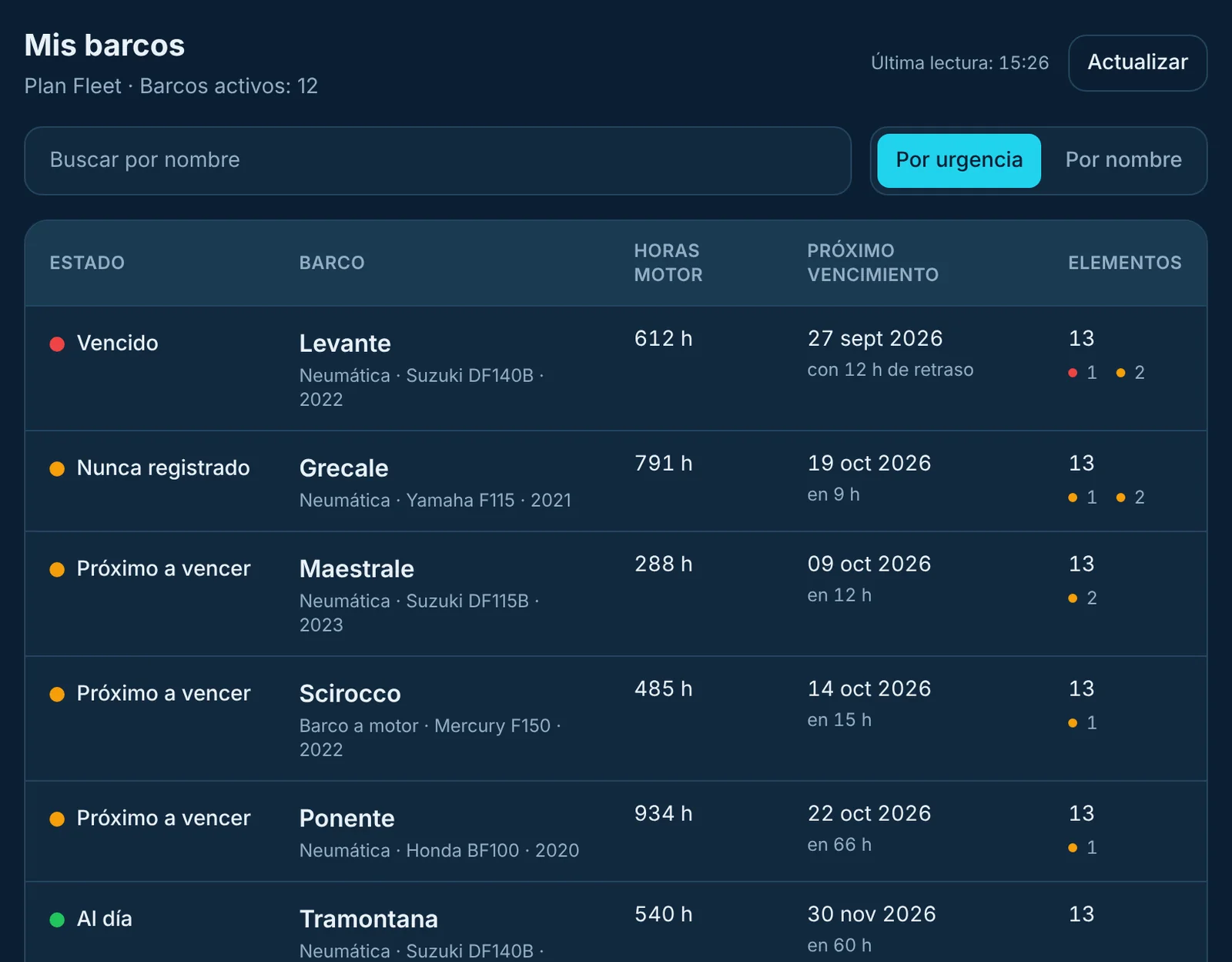Click the 'Última lectura: 15:26' timestamp
The height and width of the screenshot is (962, 1232).
click(x=960, y=63)
